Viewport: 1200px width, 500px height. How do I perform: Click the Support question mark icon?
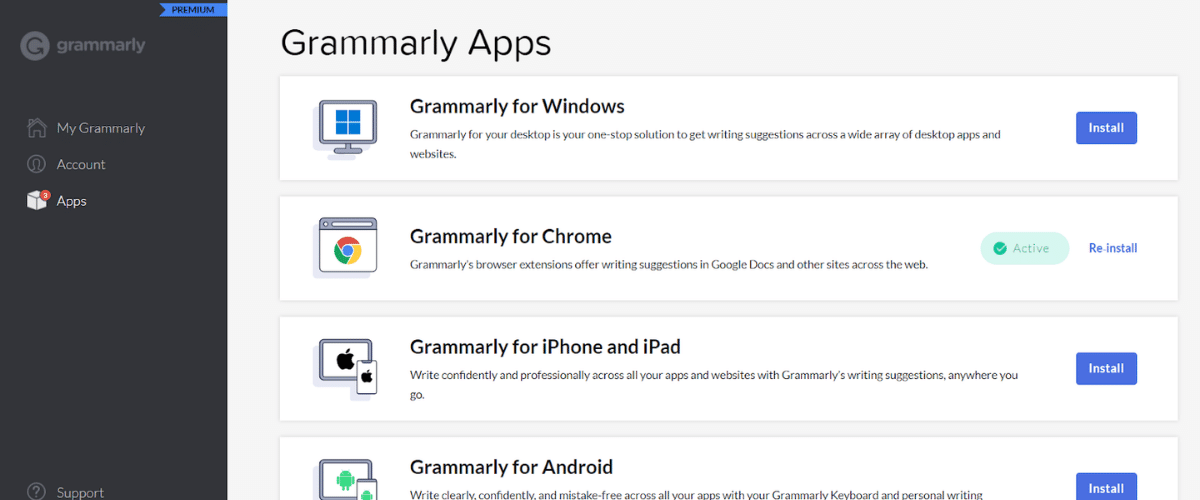(37, 492)
